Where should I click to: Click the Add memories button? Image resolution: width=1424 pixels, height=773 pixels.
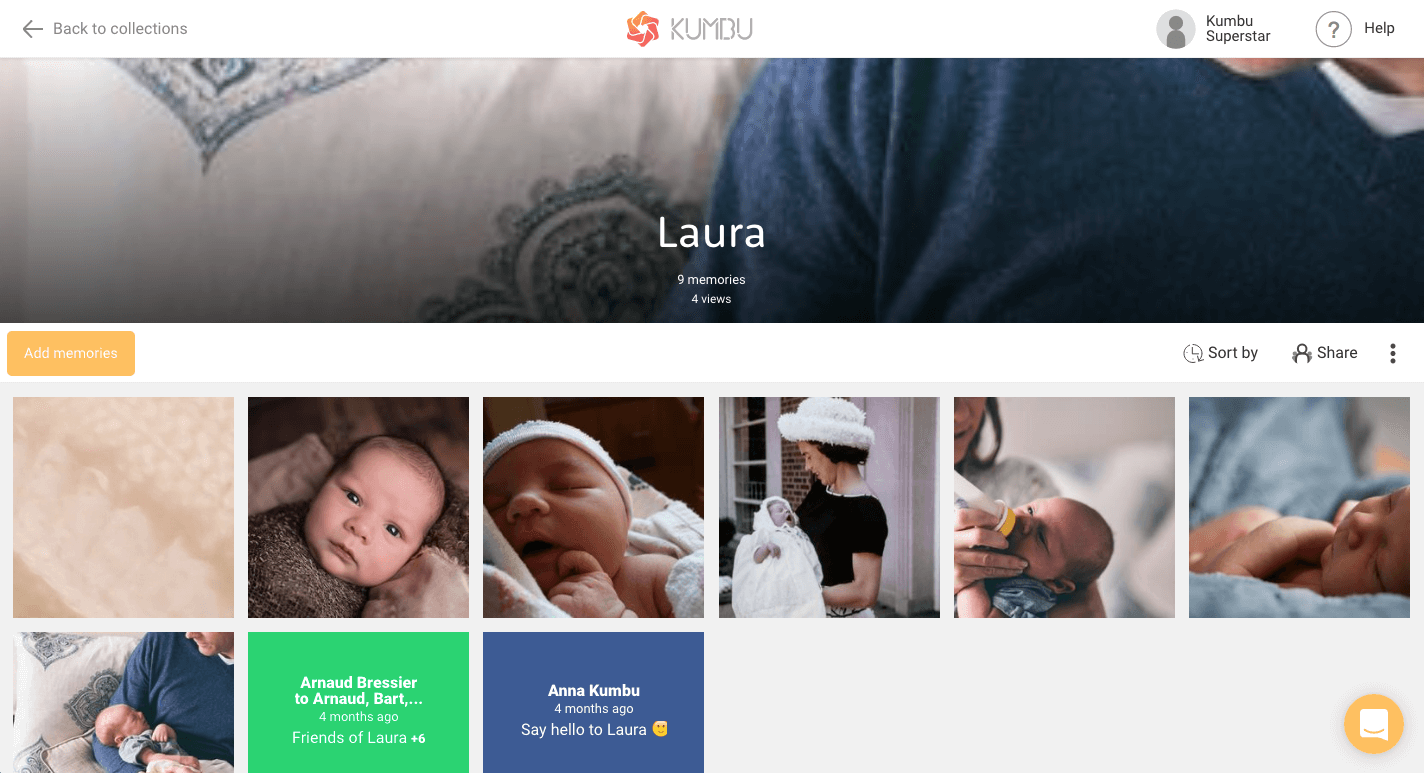(71, 353)
